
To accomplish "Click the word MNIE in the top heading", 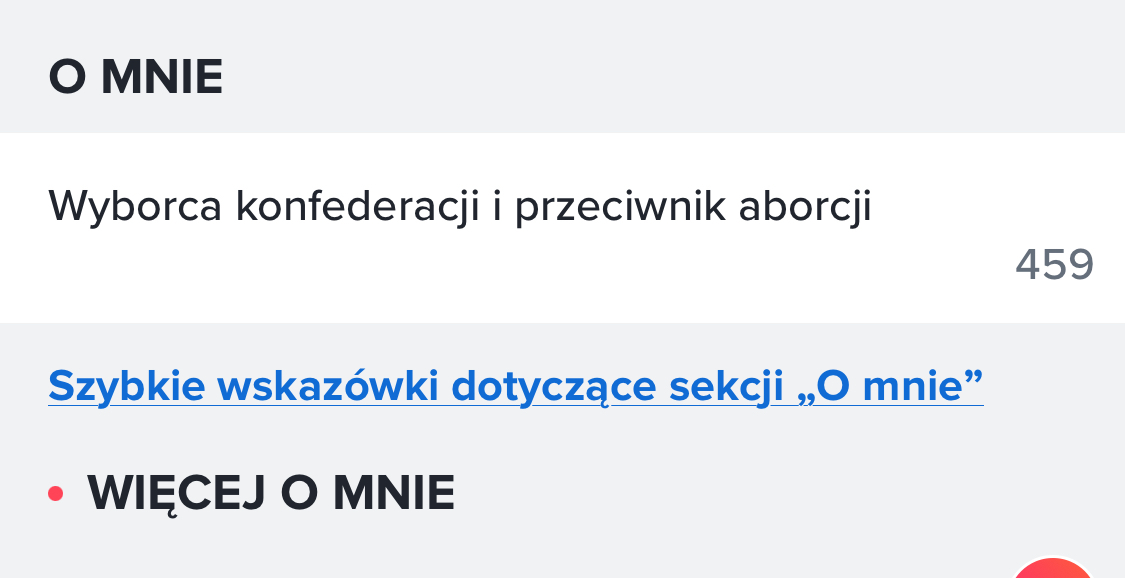I will 162,78.
